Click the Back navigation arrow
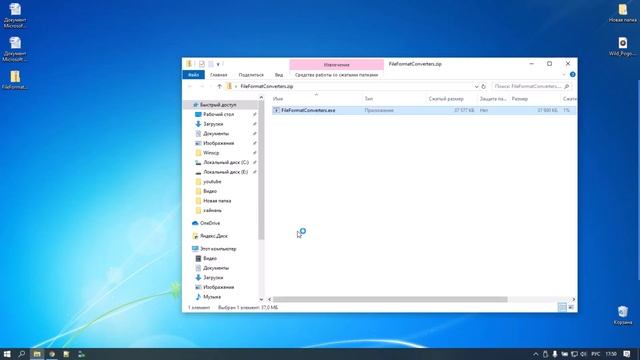The width and height of the screenshot is (640, 360). pos(190,87)
